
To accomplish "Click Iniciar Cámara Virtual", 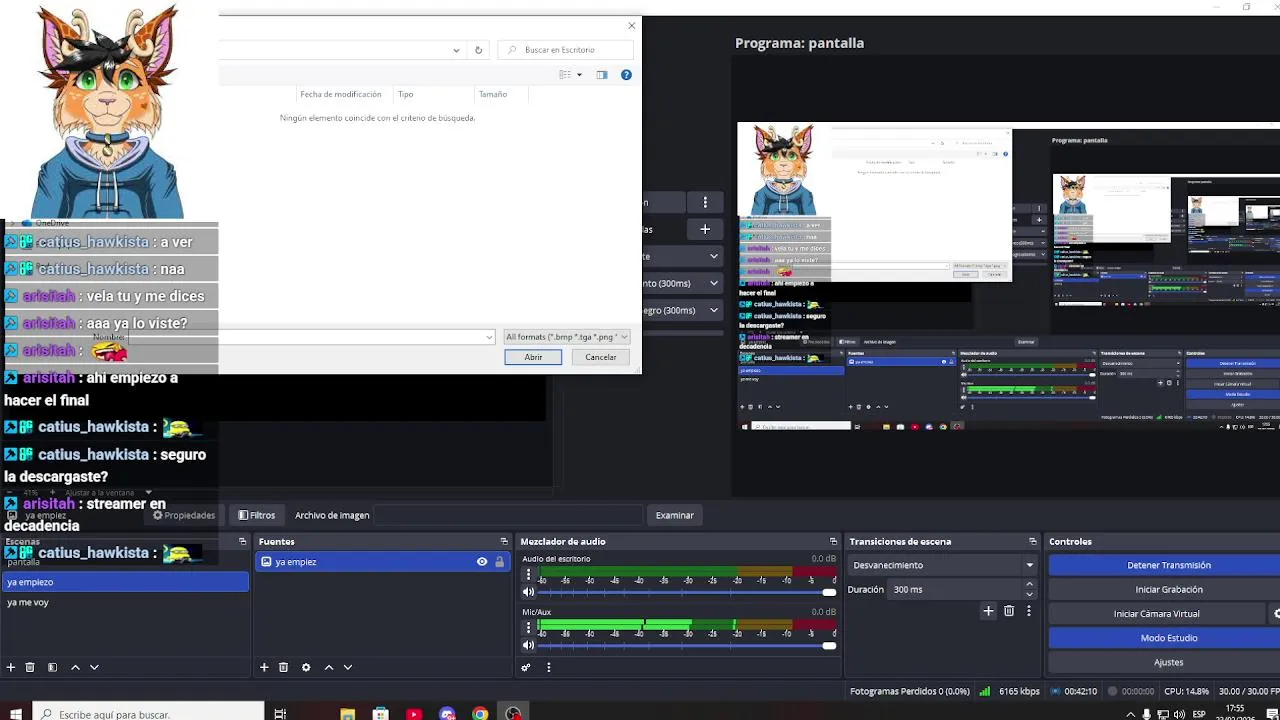I will point(1156,614).
